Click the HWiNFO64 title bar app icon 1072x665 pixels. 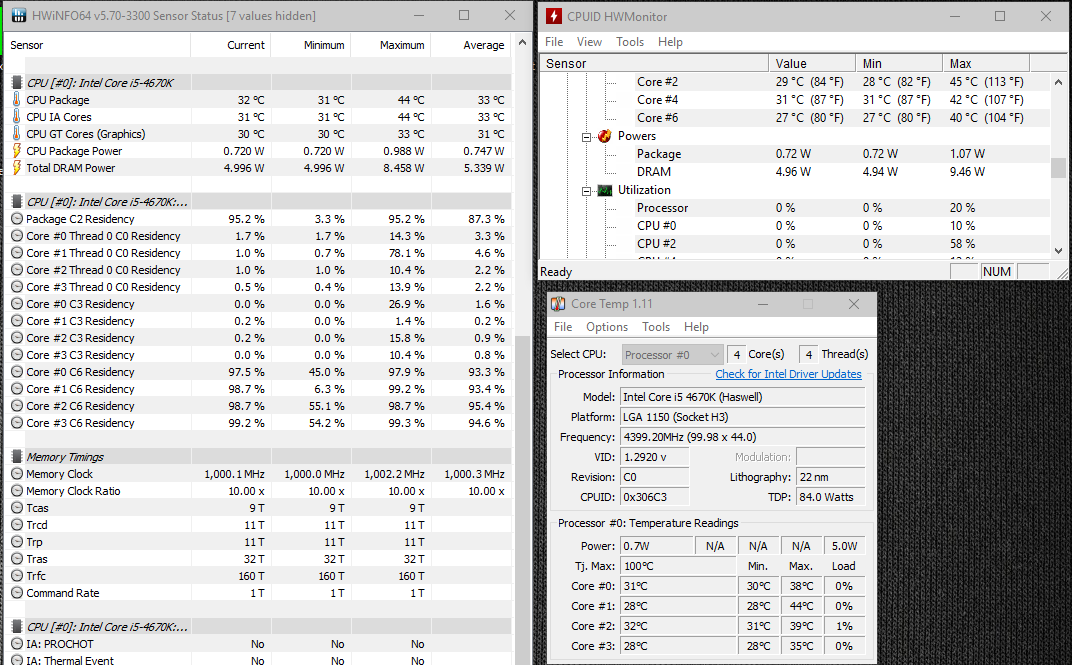[x=18, y=15]
